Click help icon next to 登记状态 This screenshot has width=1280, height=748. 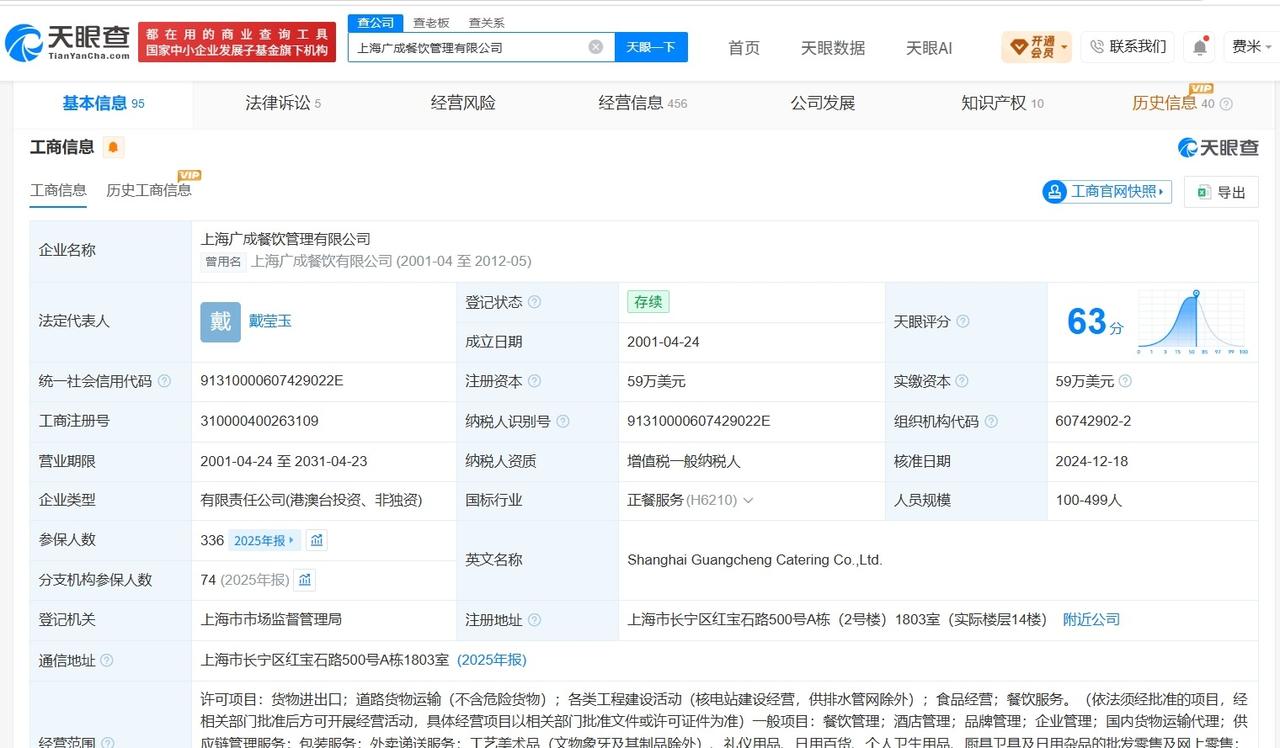[534, 302]
